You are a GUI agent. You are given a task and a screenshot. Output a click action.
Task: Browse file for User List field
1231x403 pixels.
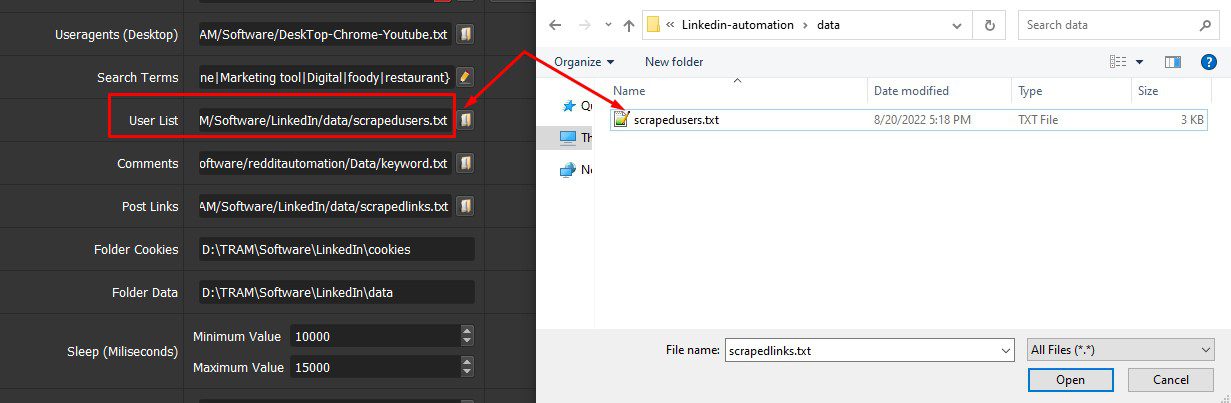[x=465, y=120]
